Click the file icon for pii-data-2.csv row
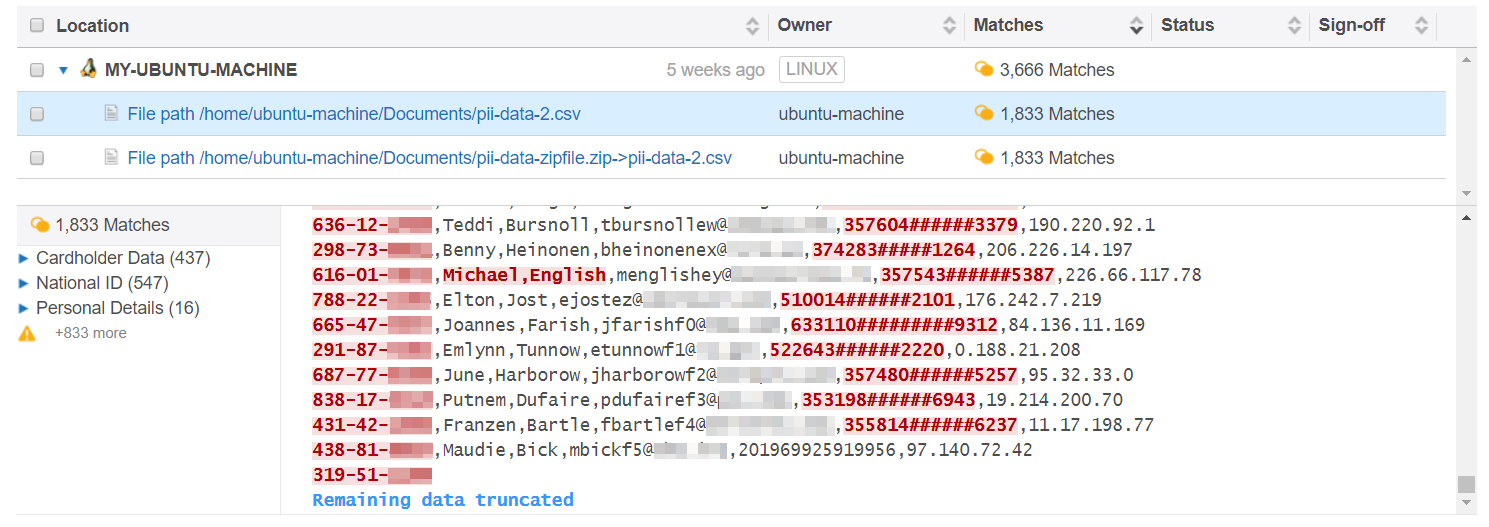Viewport: 1489px width, 527px height. point(112,114)
